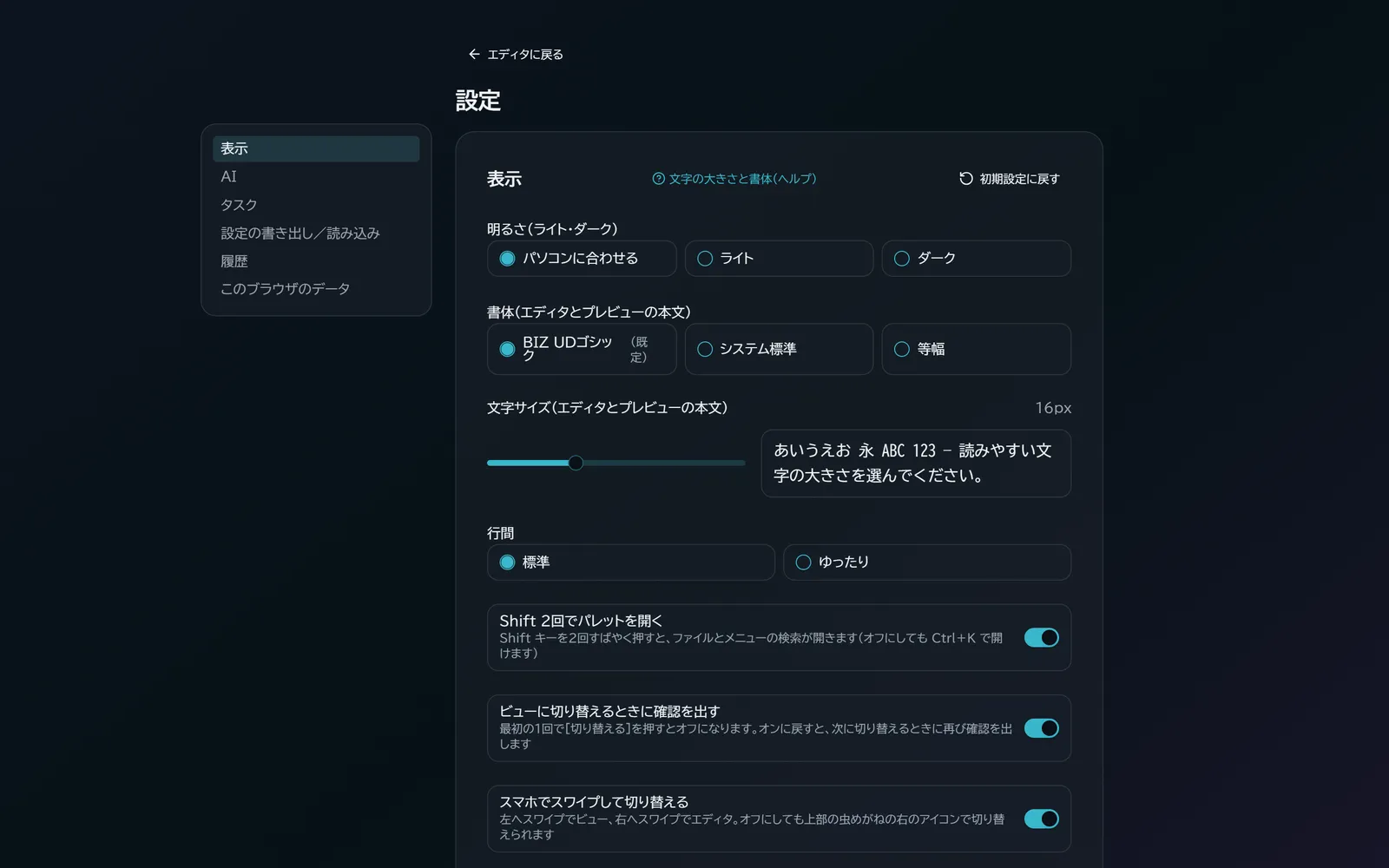Open the 文字の大きさと書体(ヘルプ) help link
The height and width of the screenshot is (868, 1389).
click(734, 179)
